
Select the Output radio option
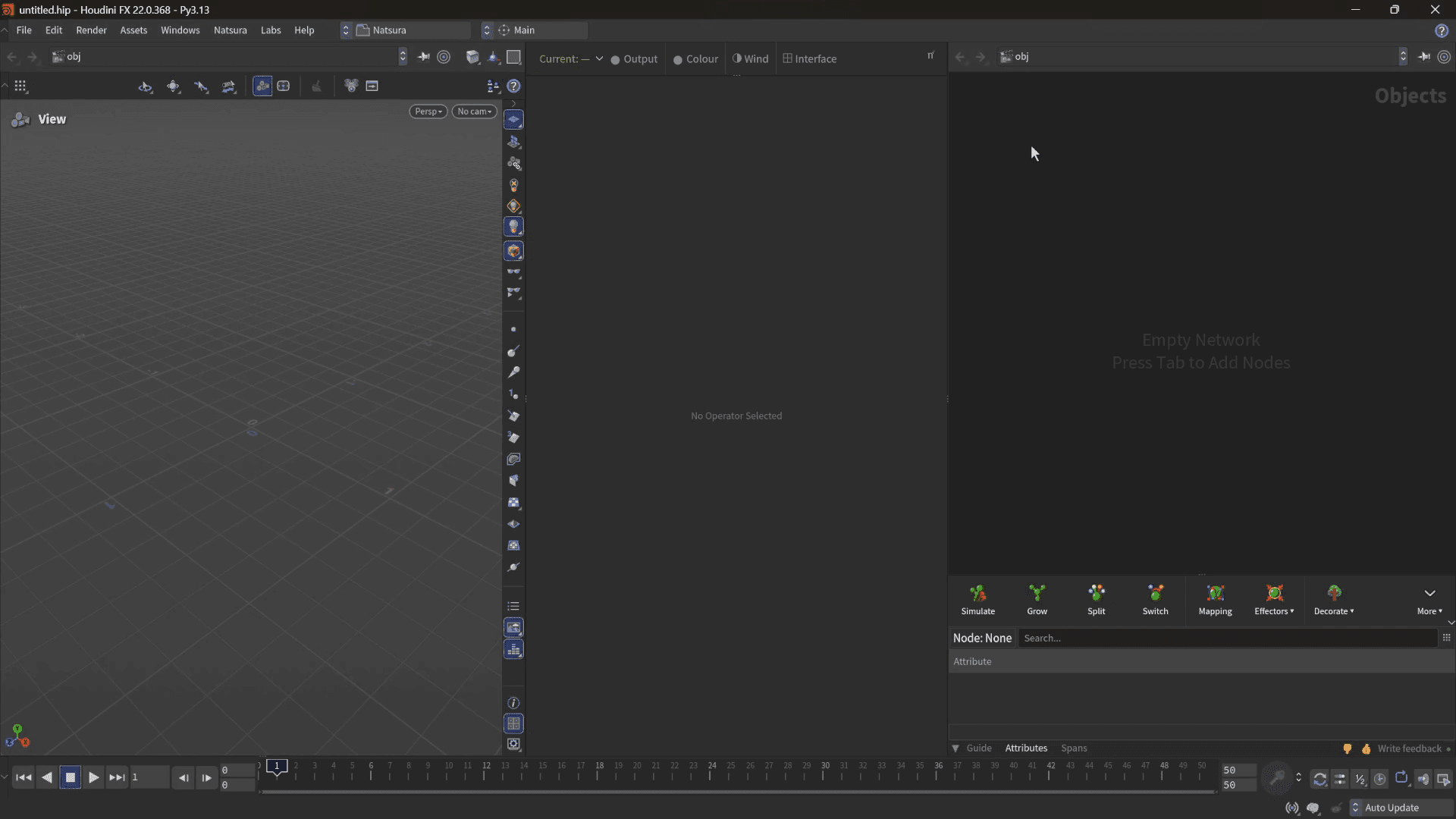(634, 59)
